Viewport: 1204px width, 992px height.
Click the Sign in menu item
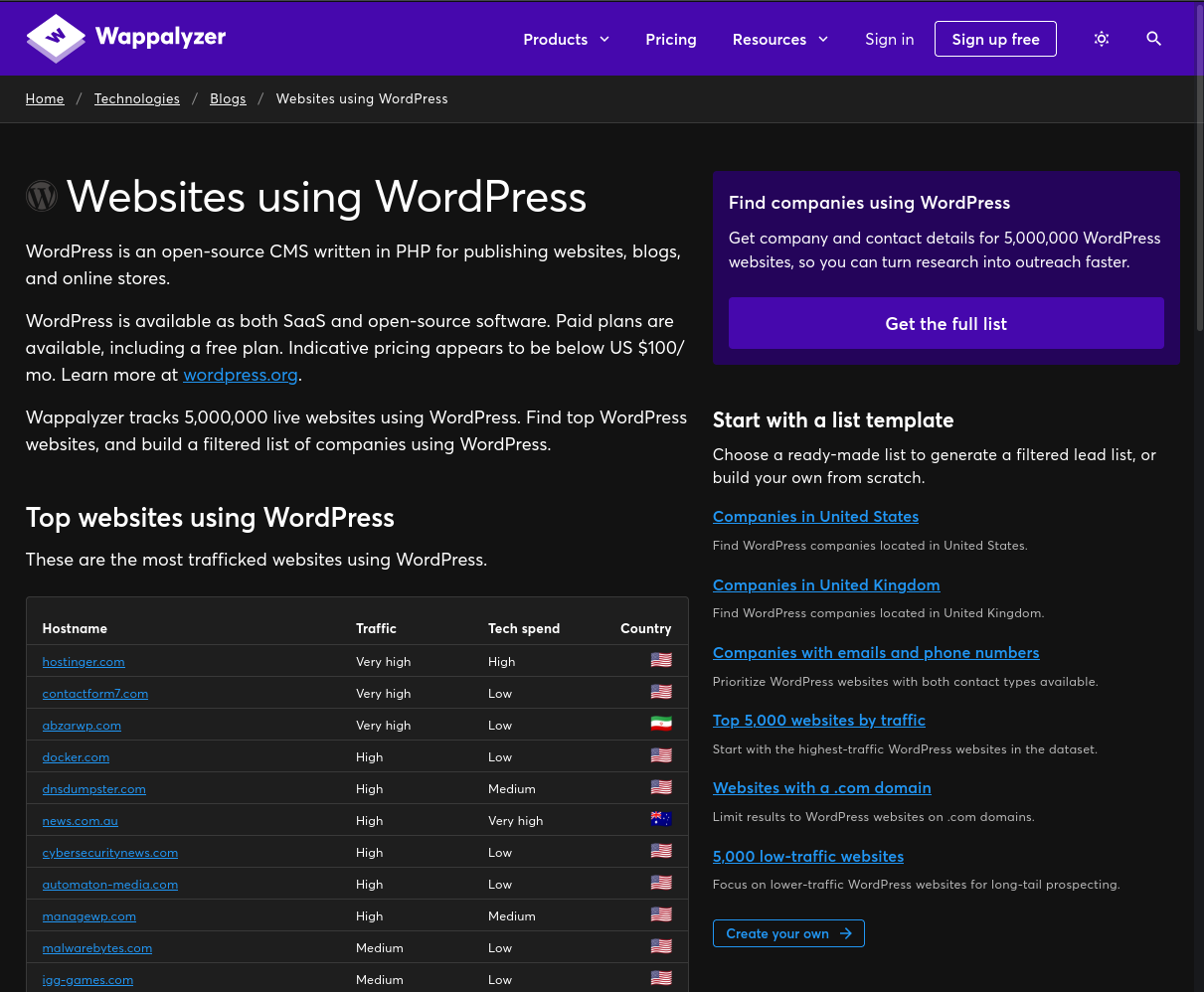(x=889, y=39)
